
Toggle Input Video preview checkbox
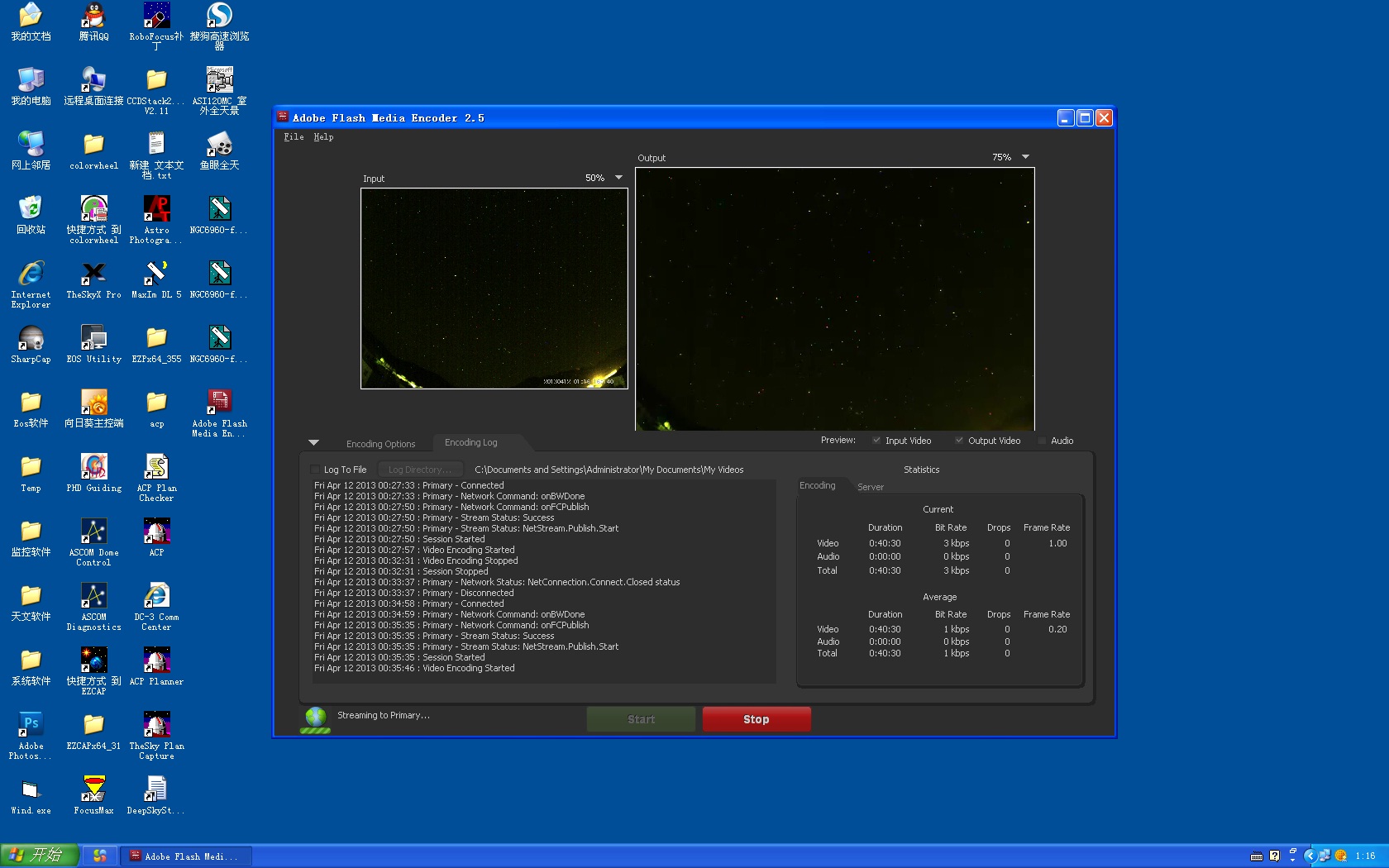(x=876, y=441)
